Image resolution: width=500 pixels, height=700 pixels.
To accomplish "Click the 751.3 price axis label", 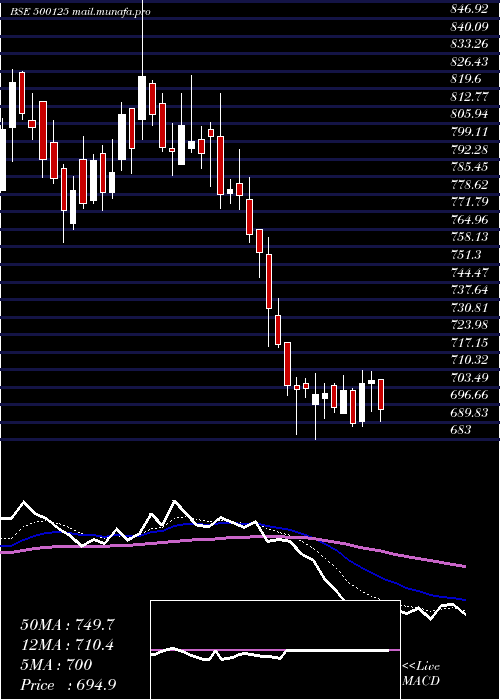I will tap(466, 254).
